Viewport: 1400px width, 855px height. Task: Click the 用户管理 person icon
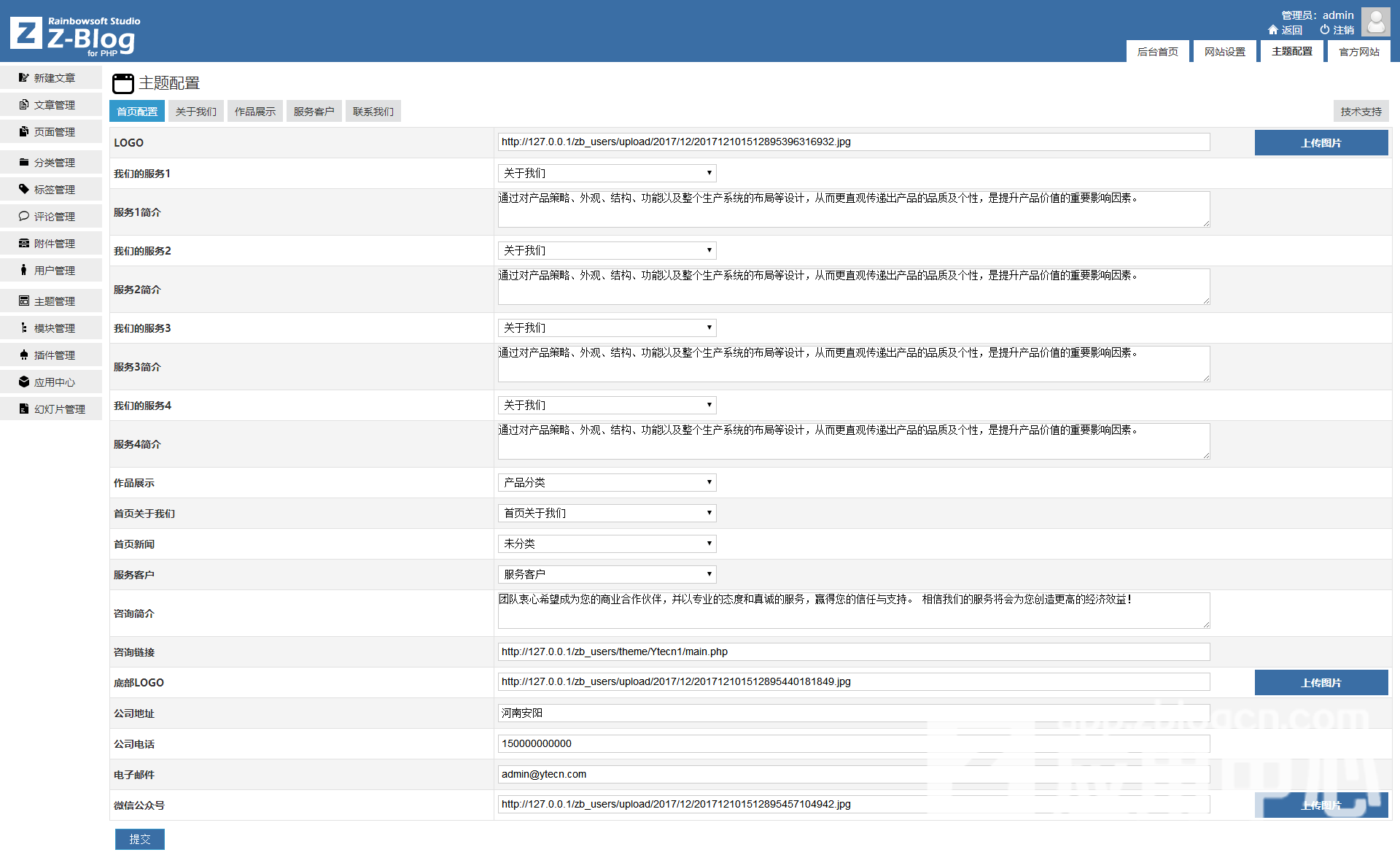click(x=24, y=270)
